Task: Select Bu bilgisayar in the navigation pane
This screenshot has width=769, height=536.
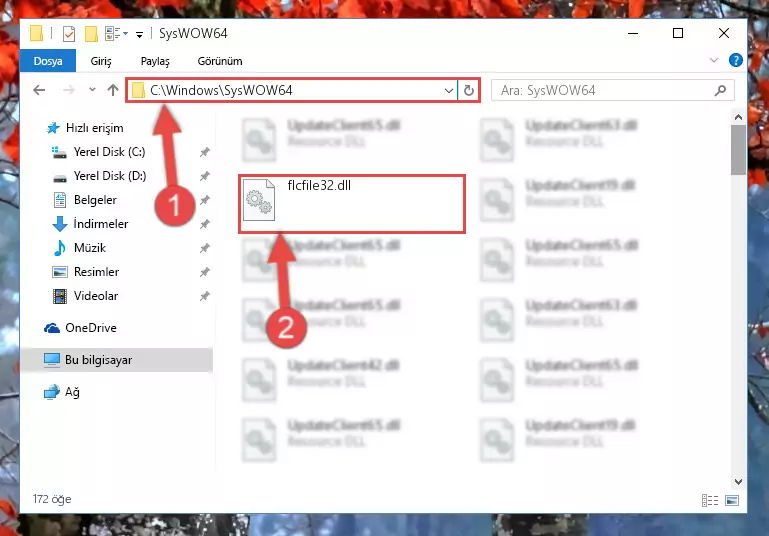Action: pyautogui.click(x=117, y=360)
